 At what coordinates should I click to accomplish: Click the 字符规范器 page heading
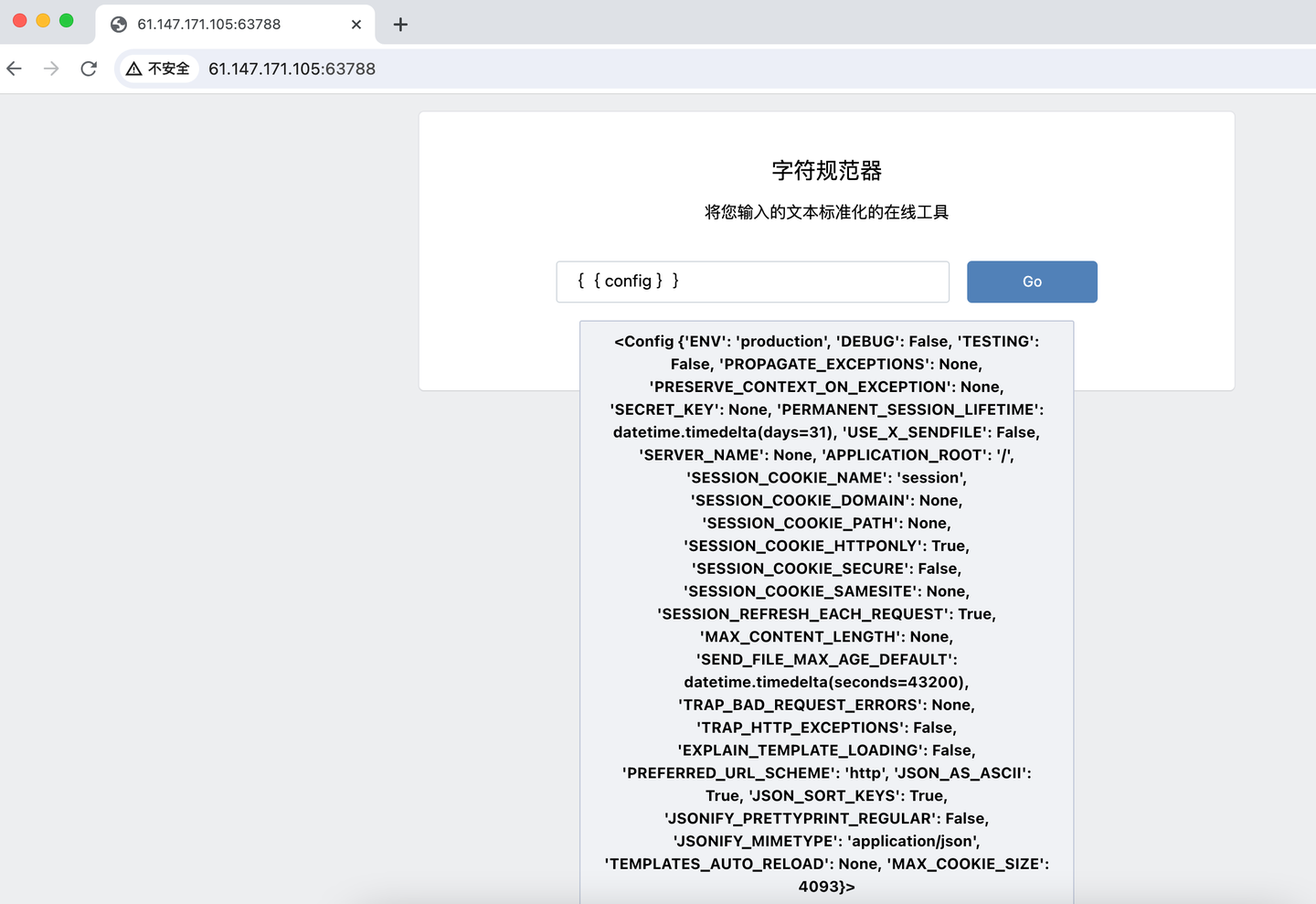pos(825,171)
